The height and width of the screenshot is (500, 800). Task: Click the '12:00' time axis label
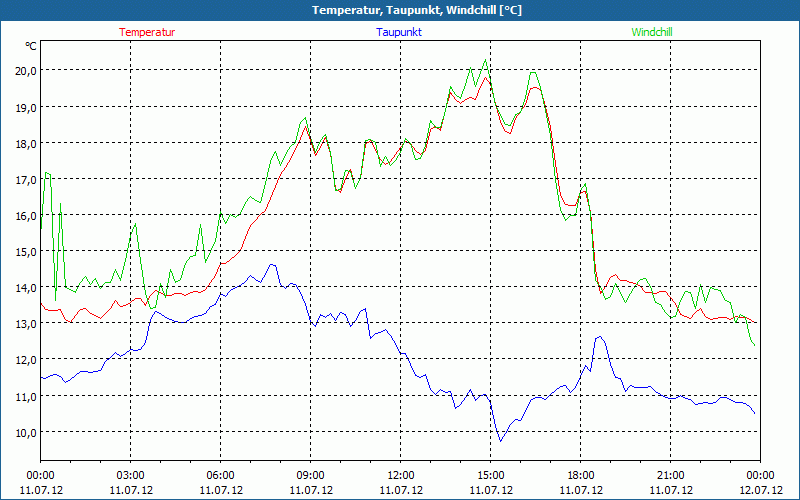(x=401, y=476)
